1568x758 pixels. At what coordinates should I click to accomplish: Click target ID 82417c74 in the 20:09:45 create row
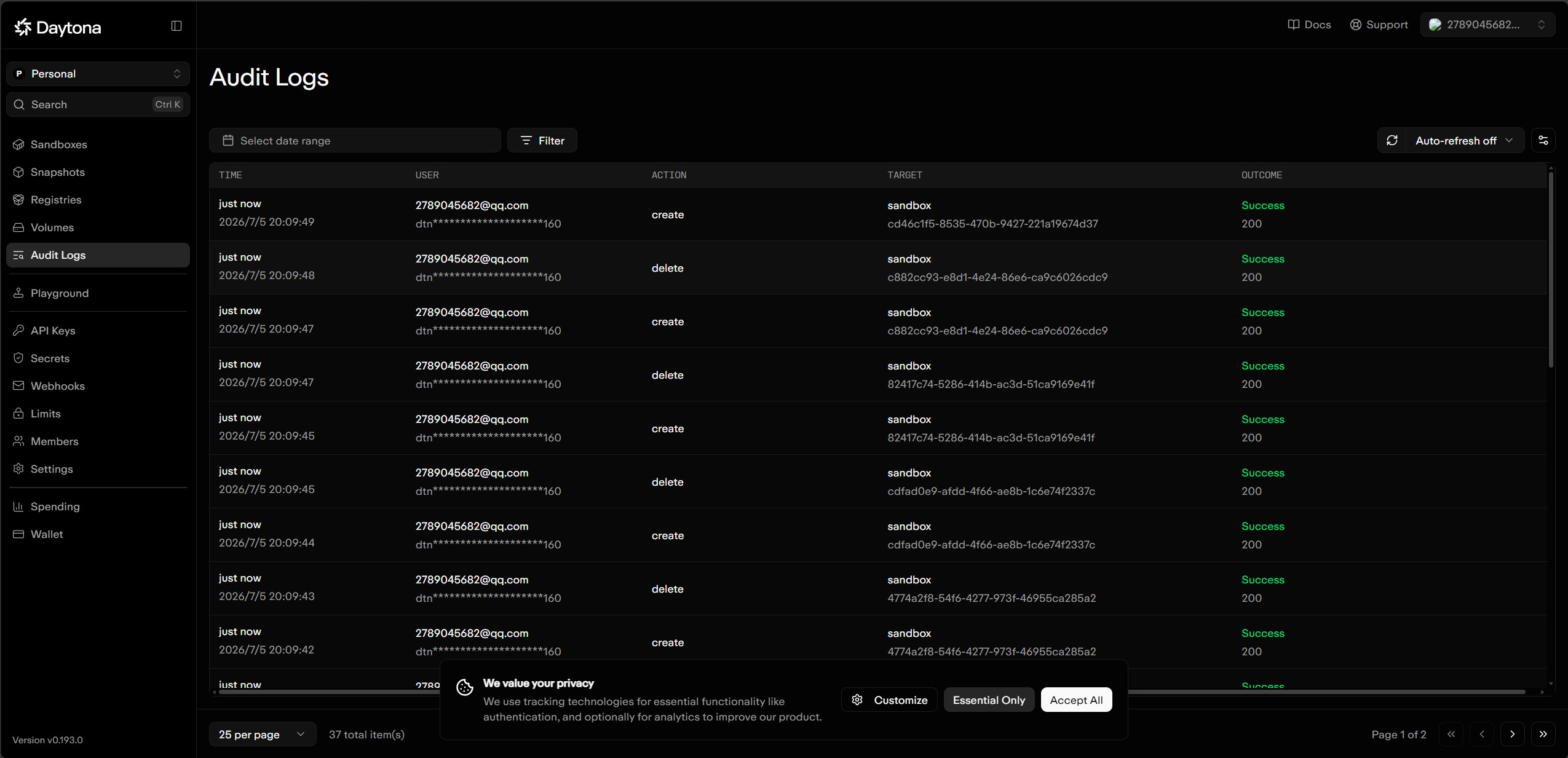[991, 438]
